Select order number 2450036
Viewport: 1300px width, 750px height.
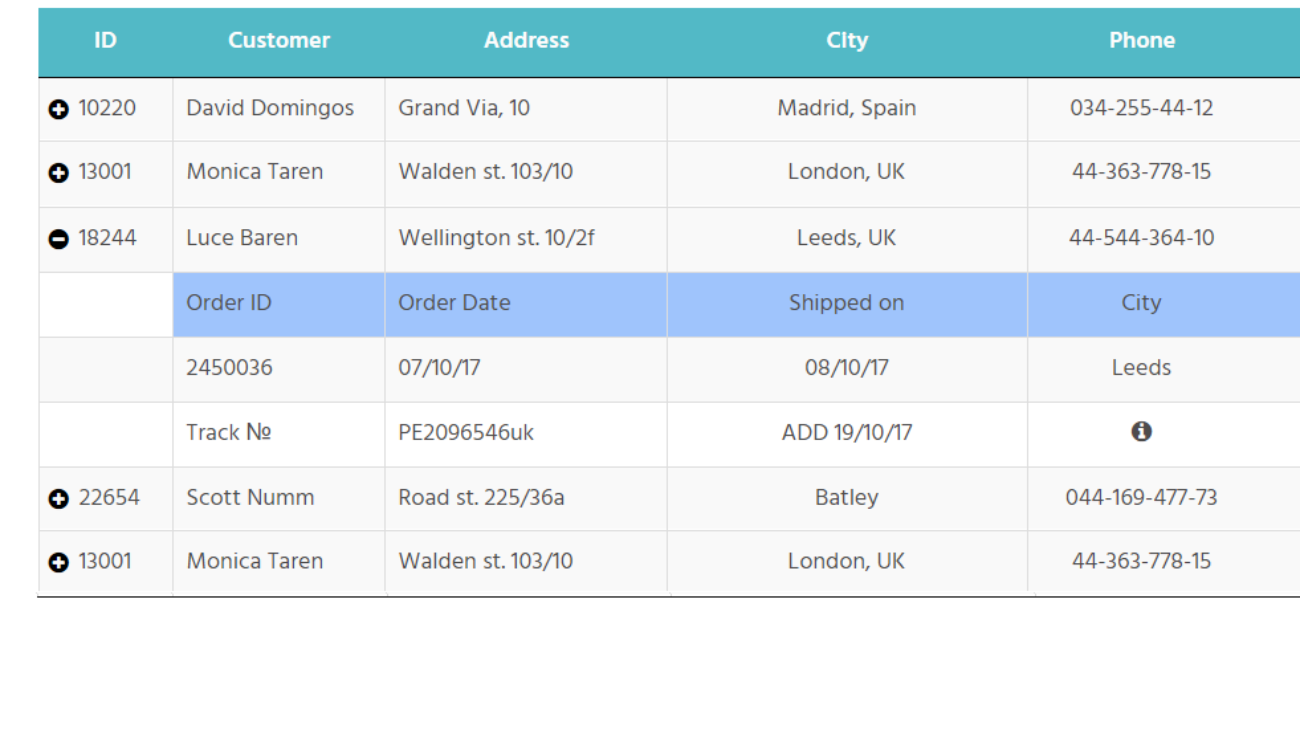click(x=229, y=368)
